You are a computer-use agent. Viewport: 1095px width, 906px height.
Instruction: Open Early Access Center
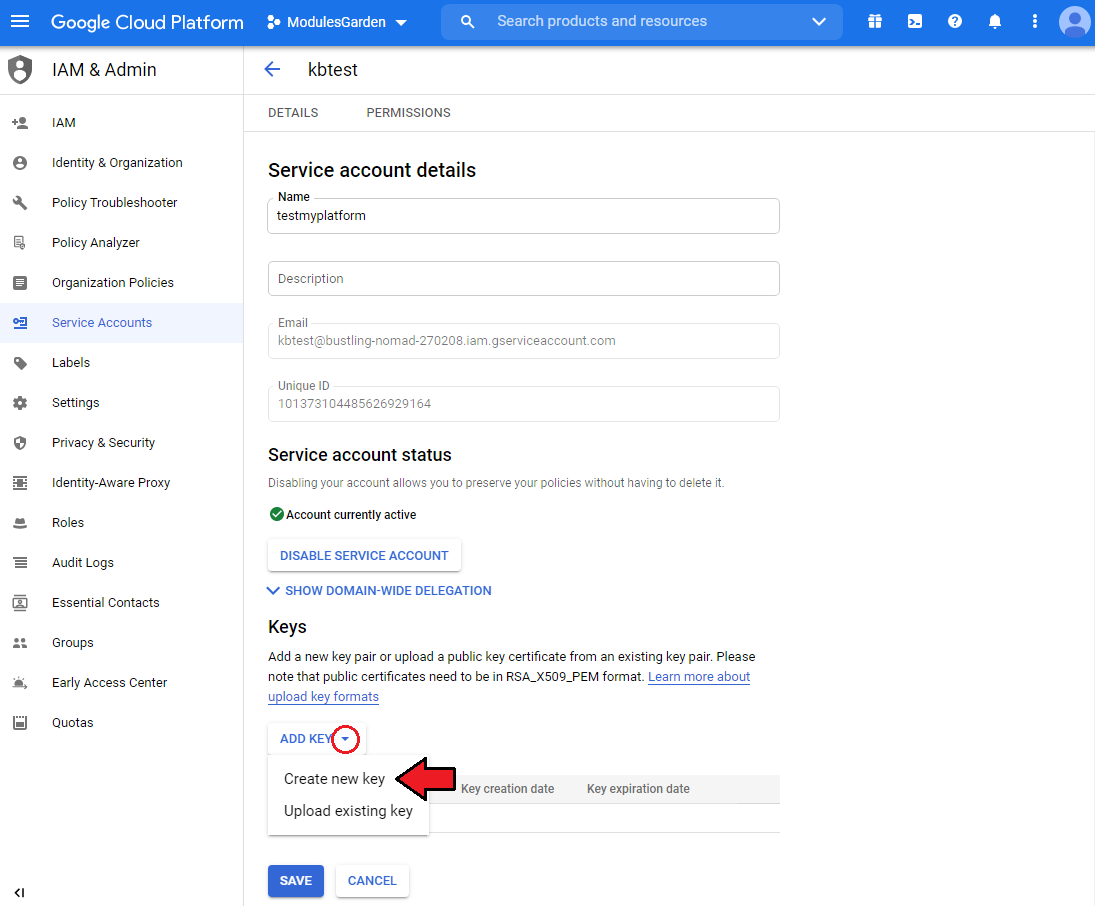click(110, 682)
